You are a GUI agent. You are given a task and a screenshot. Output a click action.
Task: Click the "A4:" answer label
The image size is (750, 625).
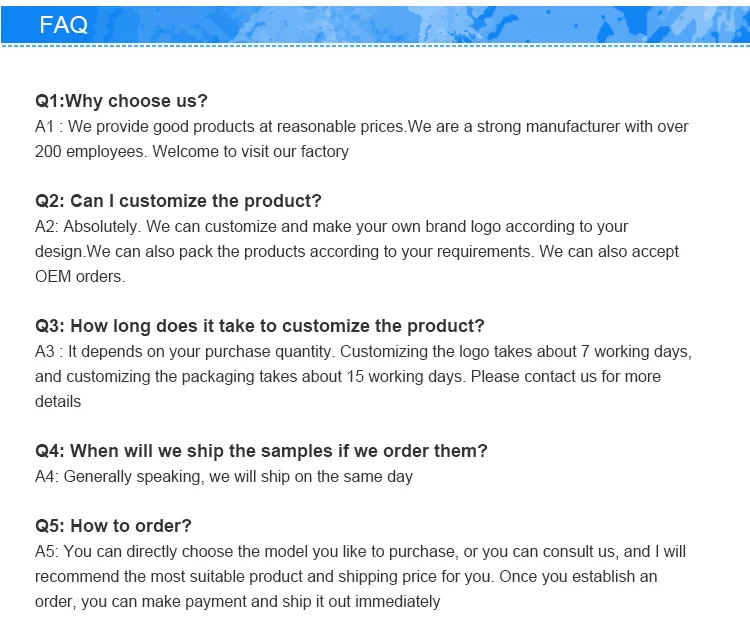click(x=47, y=476)
